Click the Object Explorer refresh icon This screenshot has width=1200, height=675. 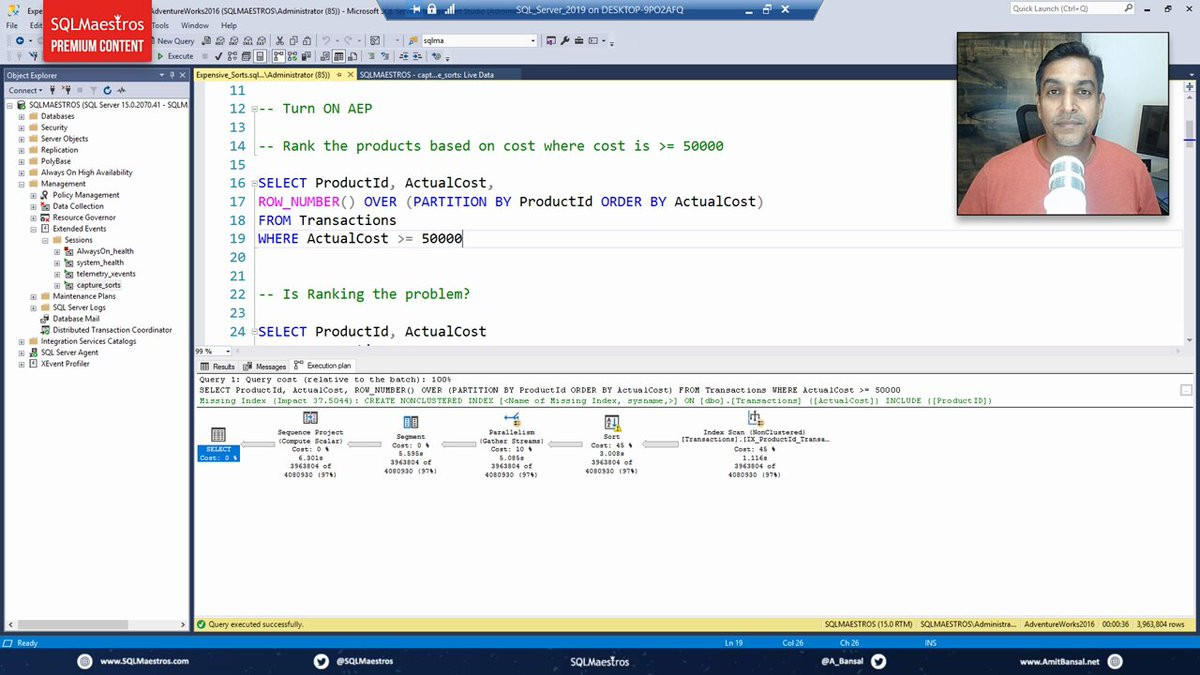pos(107,90)
